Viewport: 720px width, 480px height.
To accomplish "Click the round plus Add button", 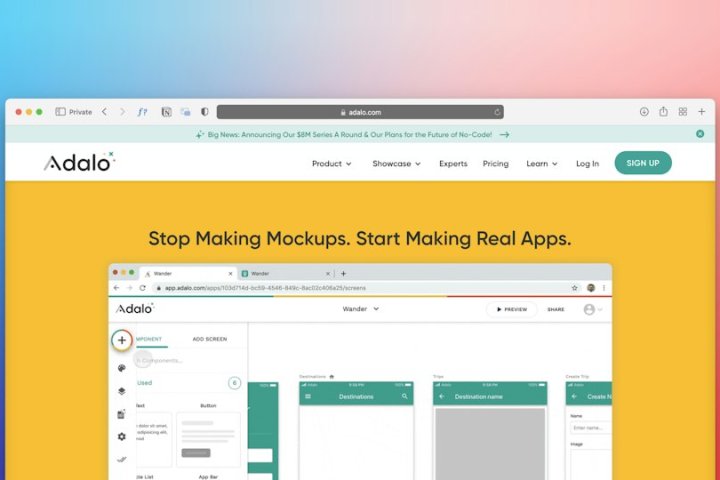I will click(122, 340).
